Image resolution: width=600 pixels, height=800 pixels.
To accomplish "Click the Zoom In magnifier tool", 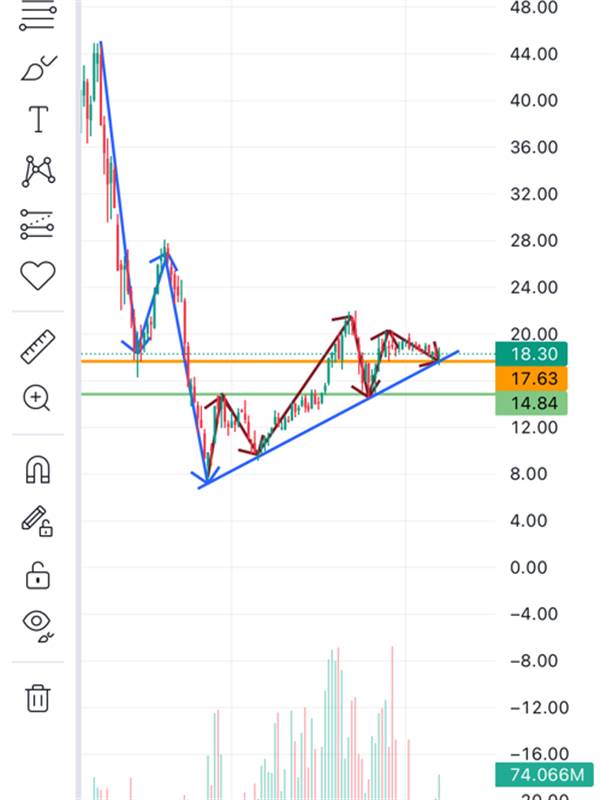I will point(37,398).
